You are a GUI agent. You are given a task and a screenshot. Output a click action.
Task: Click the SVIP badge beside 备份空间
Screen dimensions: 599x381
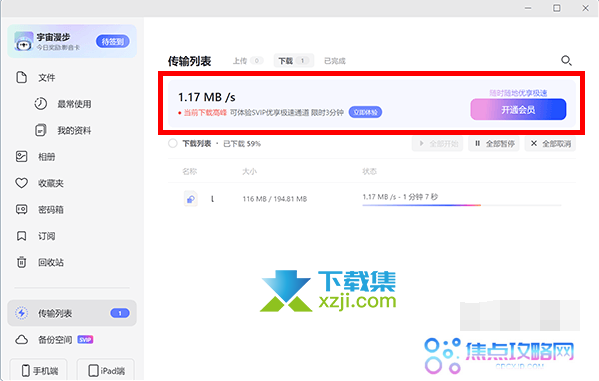(x=85, y=339)
